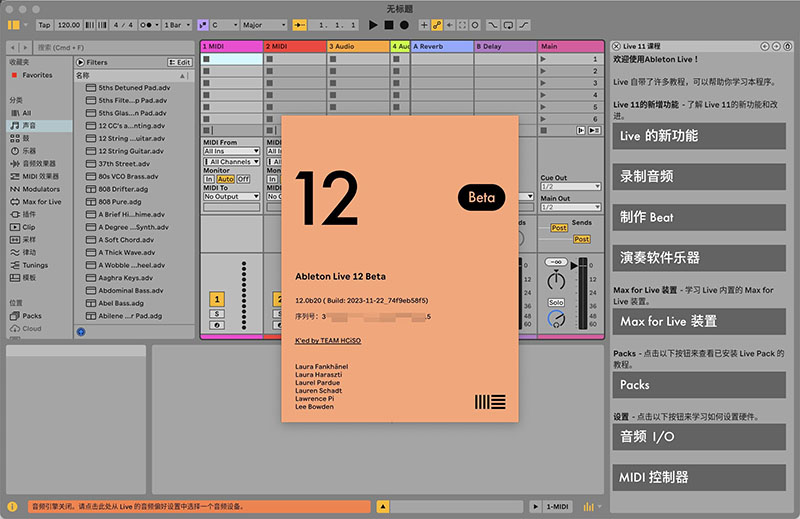800x519 pixels.
Task: Click the transport Stop button
Action: 389,25
